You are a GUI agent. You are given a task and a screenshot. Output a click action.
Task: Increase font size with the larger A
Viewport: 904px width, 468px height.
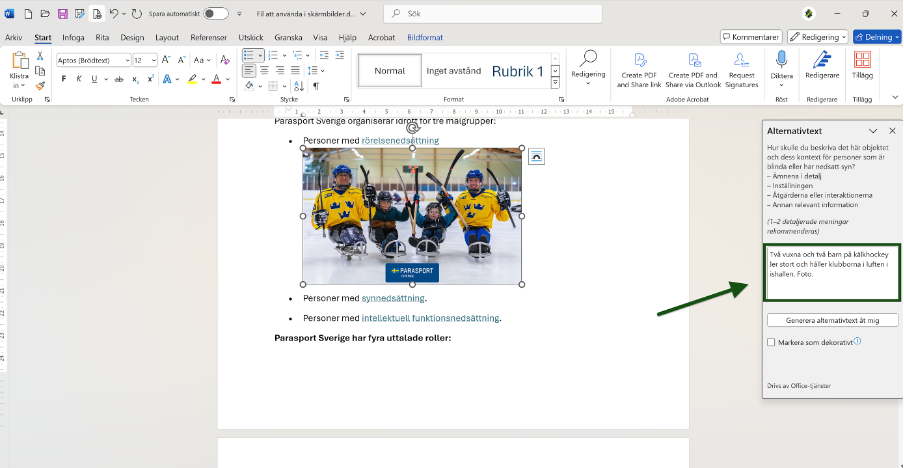(x=166, y=60)
